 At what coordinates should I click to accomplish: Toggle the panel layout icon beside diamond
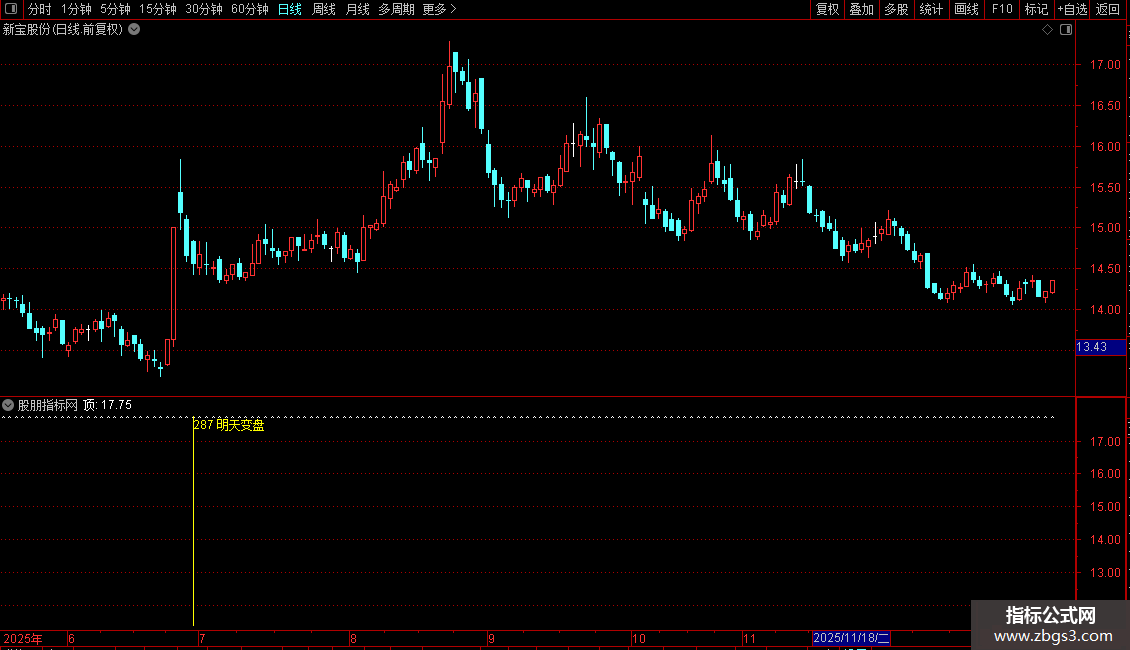tap(1066, 30)
